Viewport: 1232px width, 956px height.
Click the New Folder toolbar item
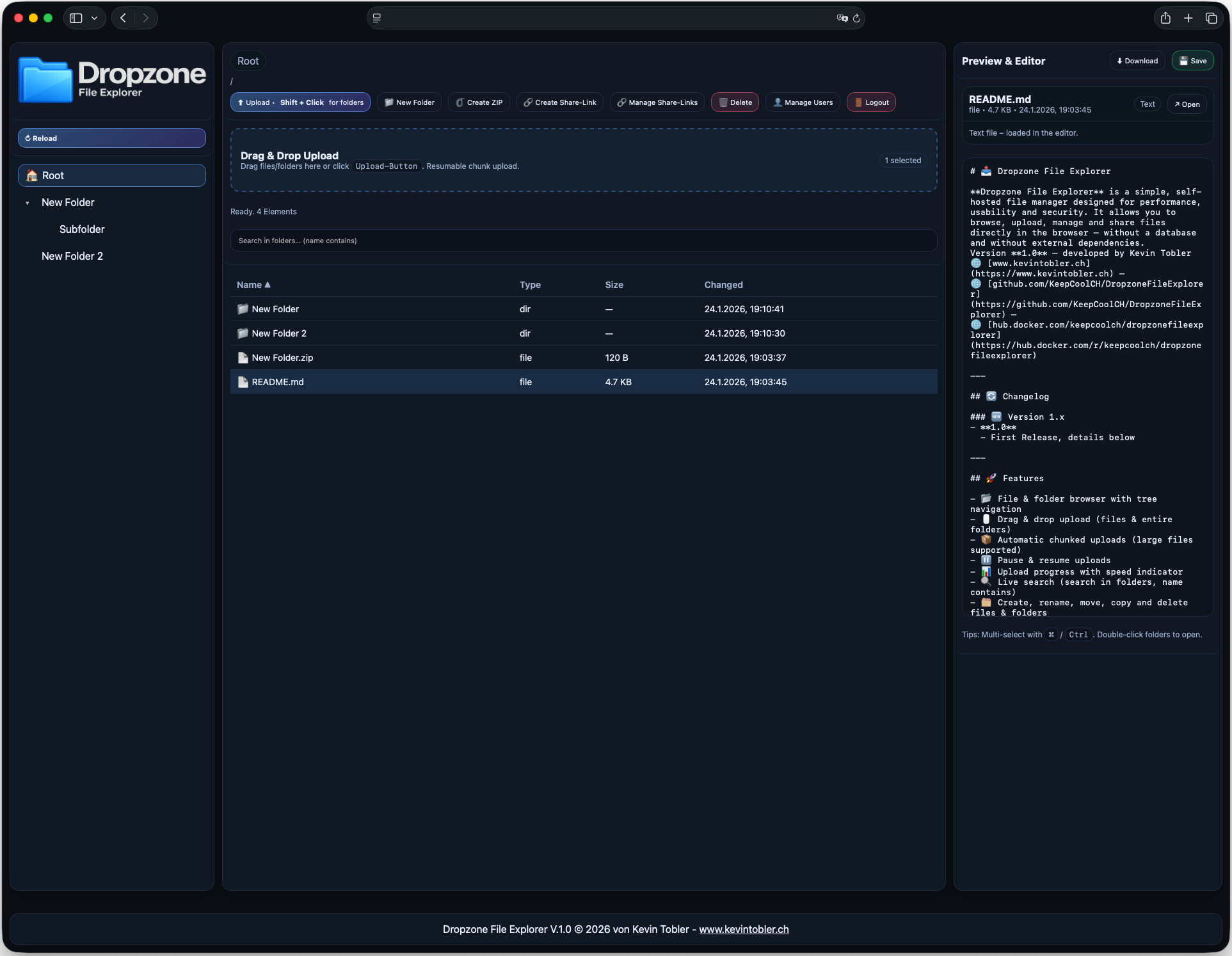(409, 102)
